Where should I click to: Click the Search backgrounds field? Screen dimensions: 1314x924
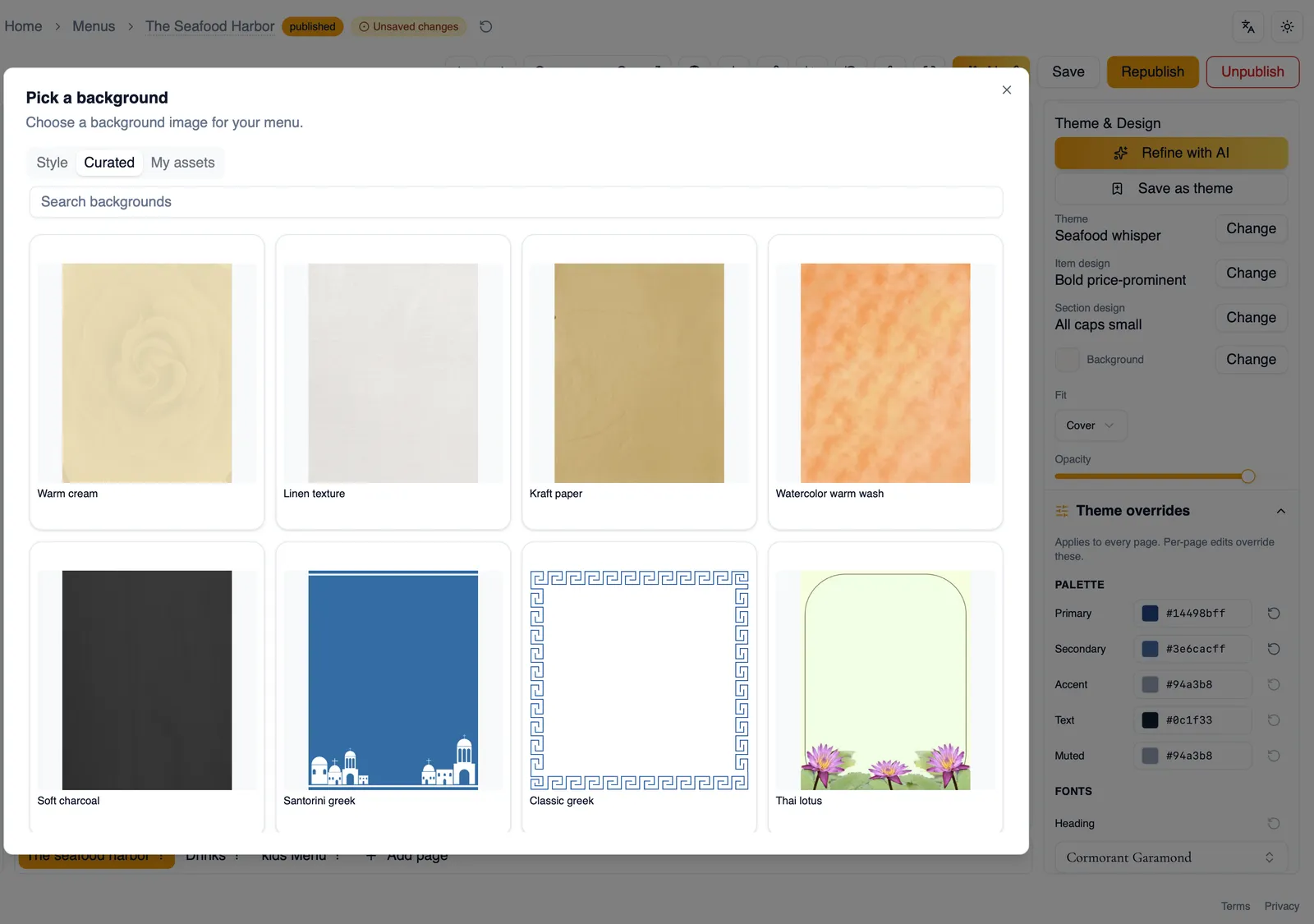click(516, 202)
